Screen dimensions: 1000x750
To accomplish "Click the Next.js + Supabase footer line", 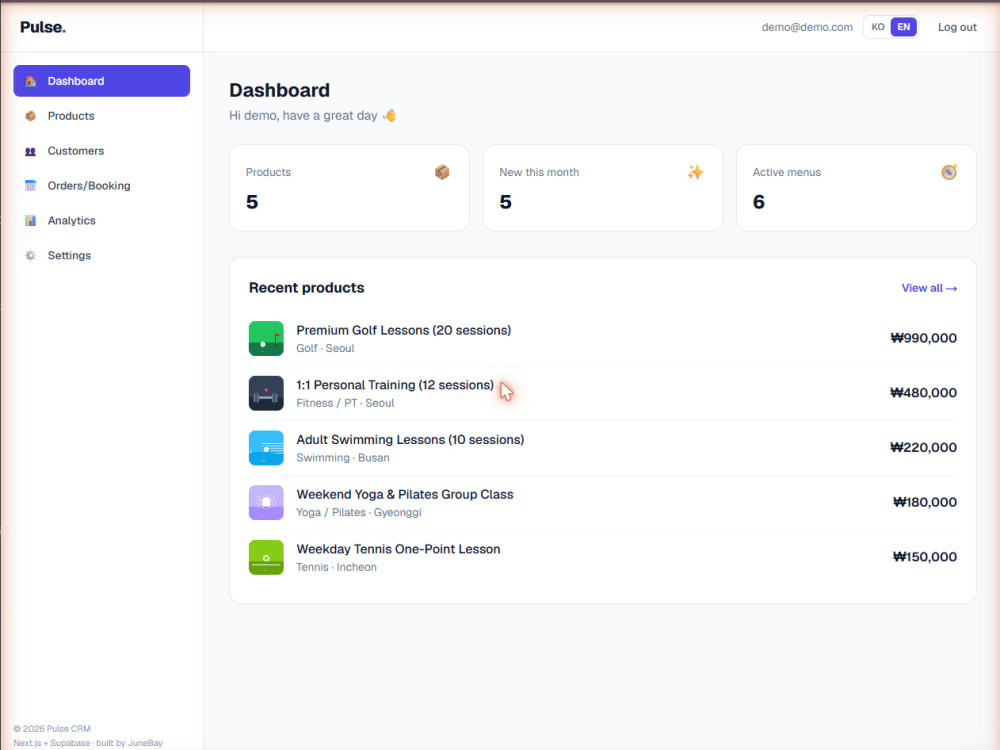I will click(88, 743).
